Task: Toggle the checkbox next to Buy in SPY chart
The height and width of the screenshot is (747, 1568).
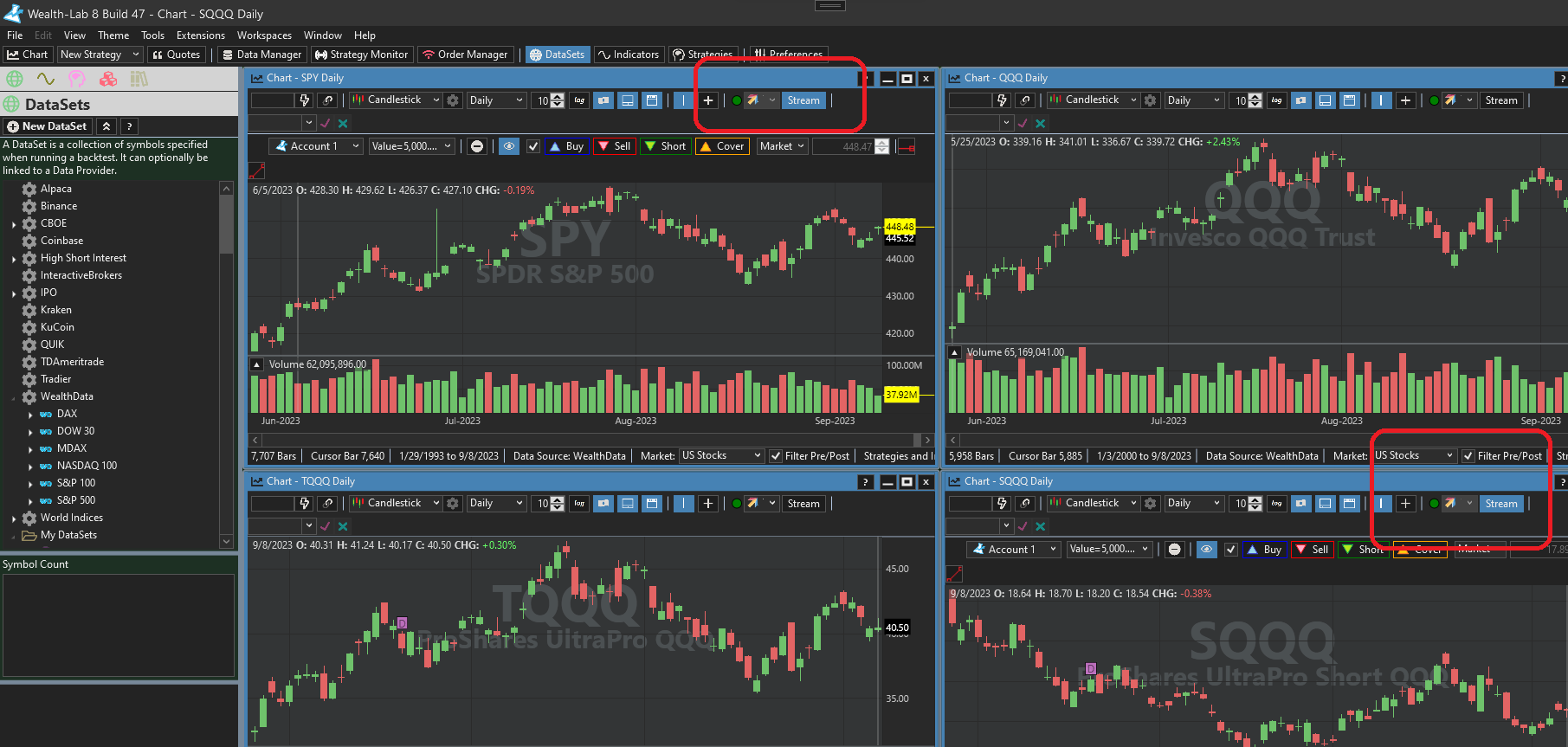Action: click(x=533, y=146)
